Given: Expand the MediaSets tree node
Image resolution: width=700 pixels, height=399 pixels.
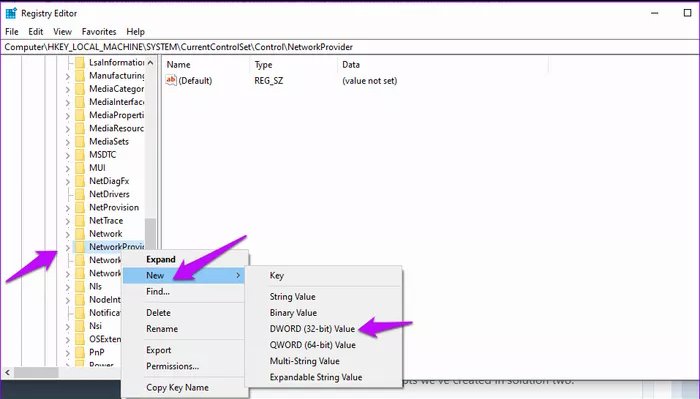Looking at the screenshot, I should click(67, 142).
